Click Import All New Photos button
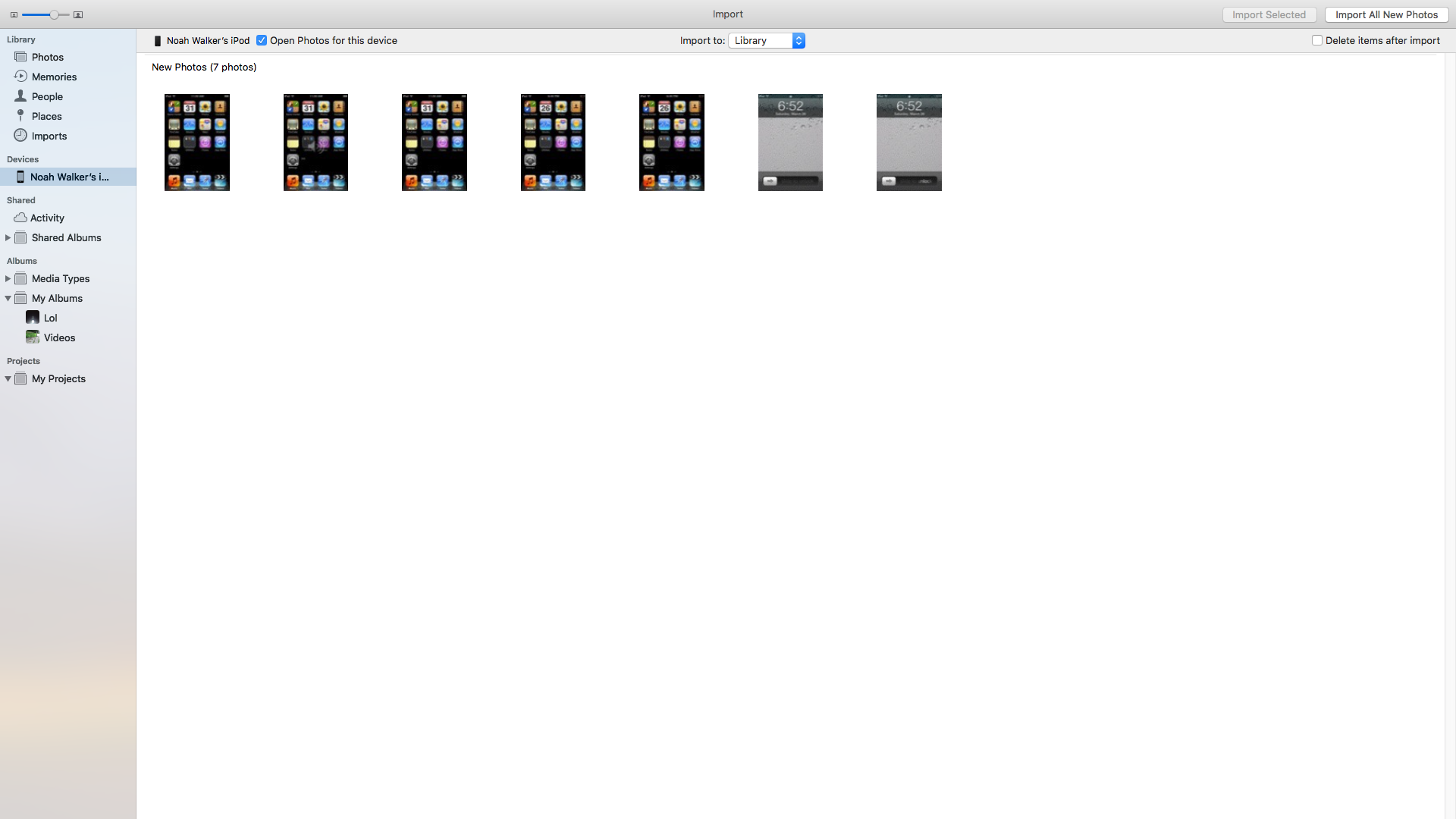Image resolution: width=1456 pixels, height=819 pixels. (1386, 14)
